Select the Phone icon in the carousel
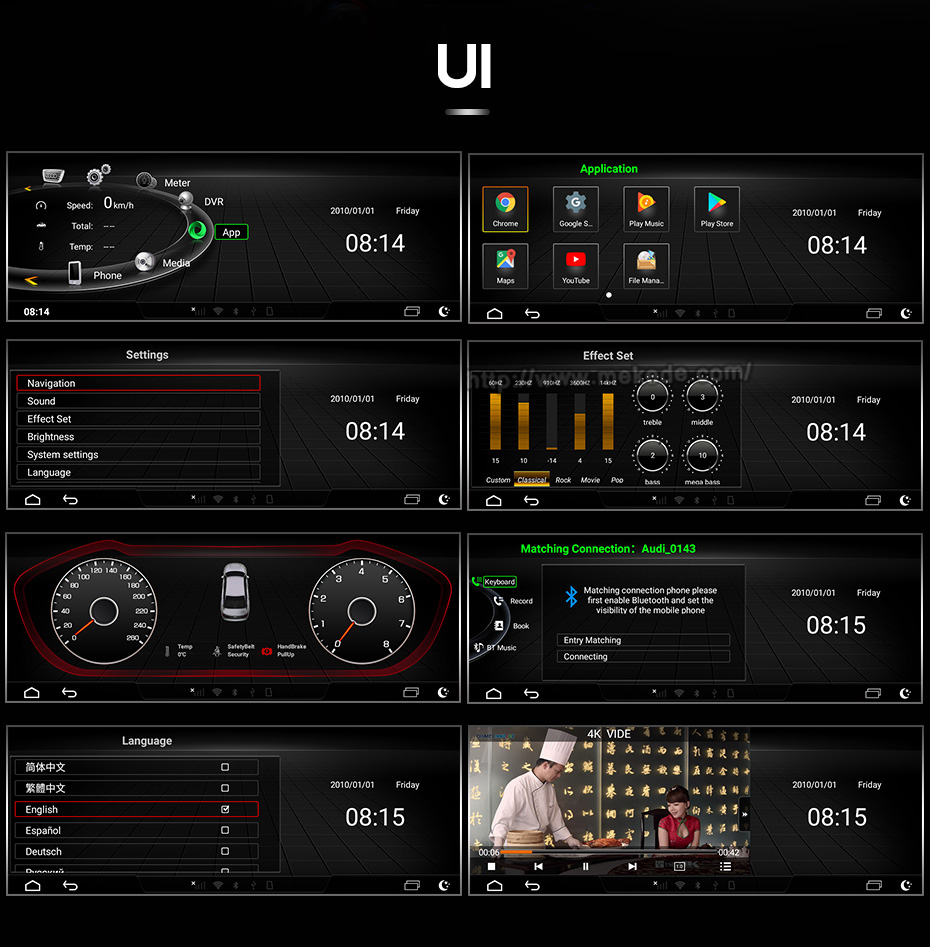The image size is (930, 947). (75, 273)
